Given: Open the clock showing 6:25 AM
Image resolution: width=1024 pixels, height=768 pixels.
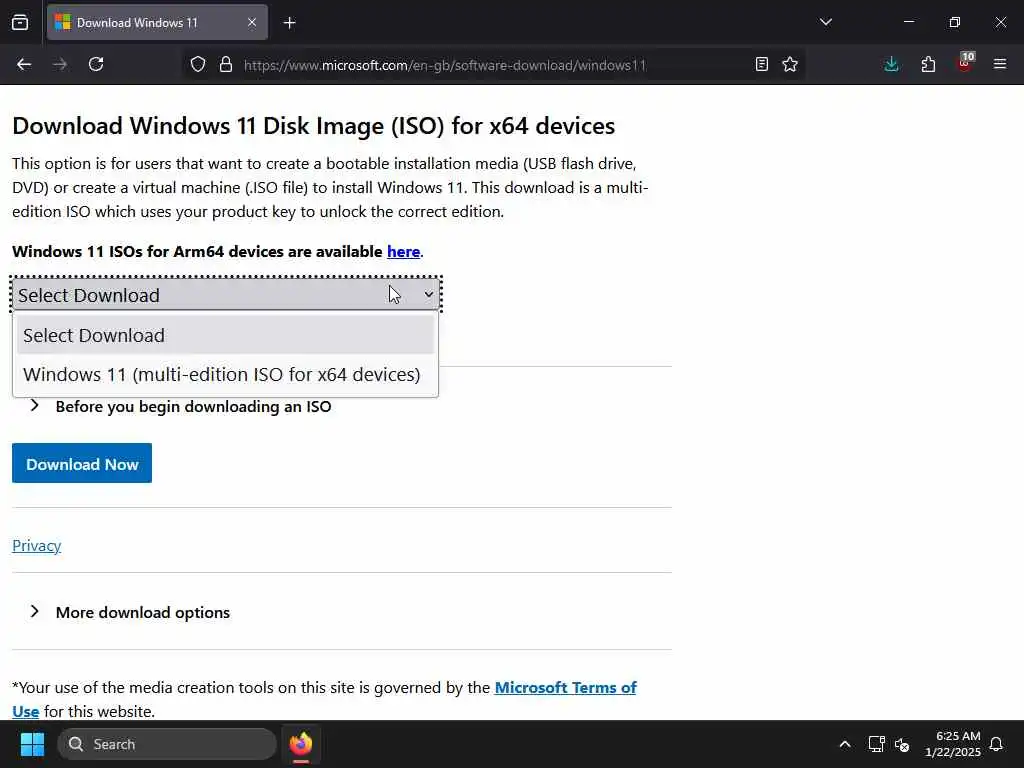Looking at the screenshot, I should tap(952, 744).
